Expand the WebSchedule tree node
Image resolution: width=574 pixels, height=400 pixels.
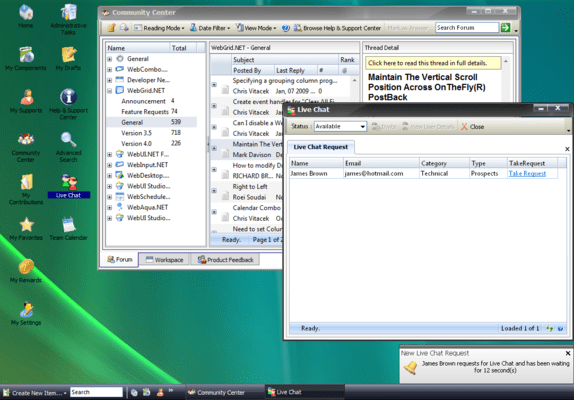[109, 197]
